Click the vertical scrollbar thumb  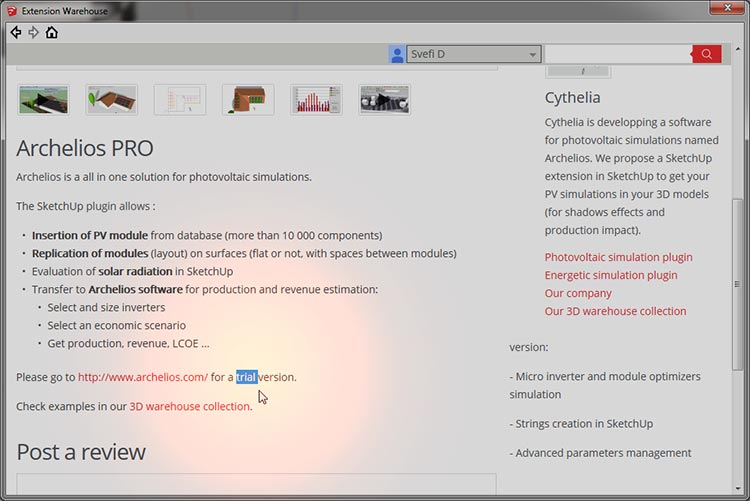point(738,284)
